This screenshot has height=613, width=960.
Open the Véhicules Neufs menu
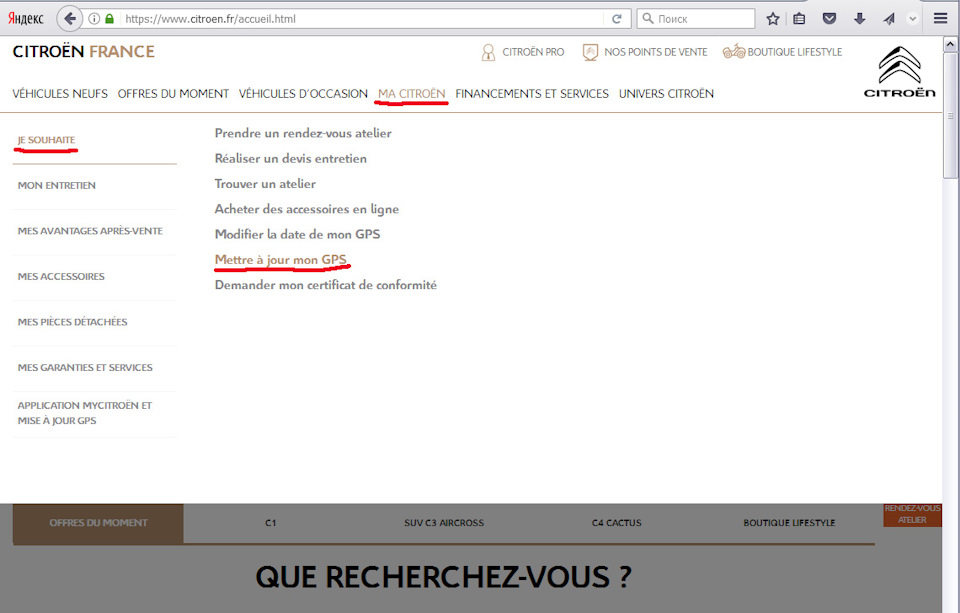tap(60, 94)
